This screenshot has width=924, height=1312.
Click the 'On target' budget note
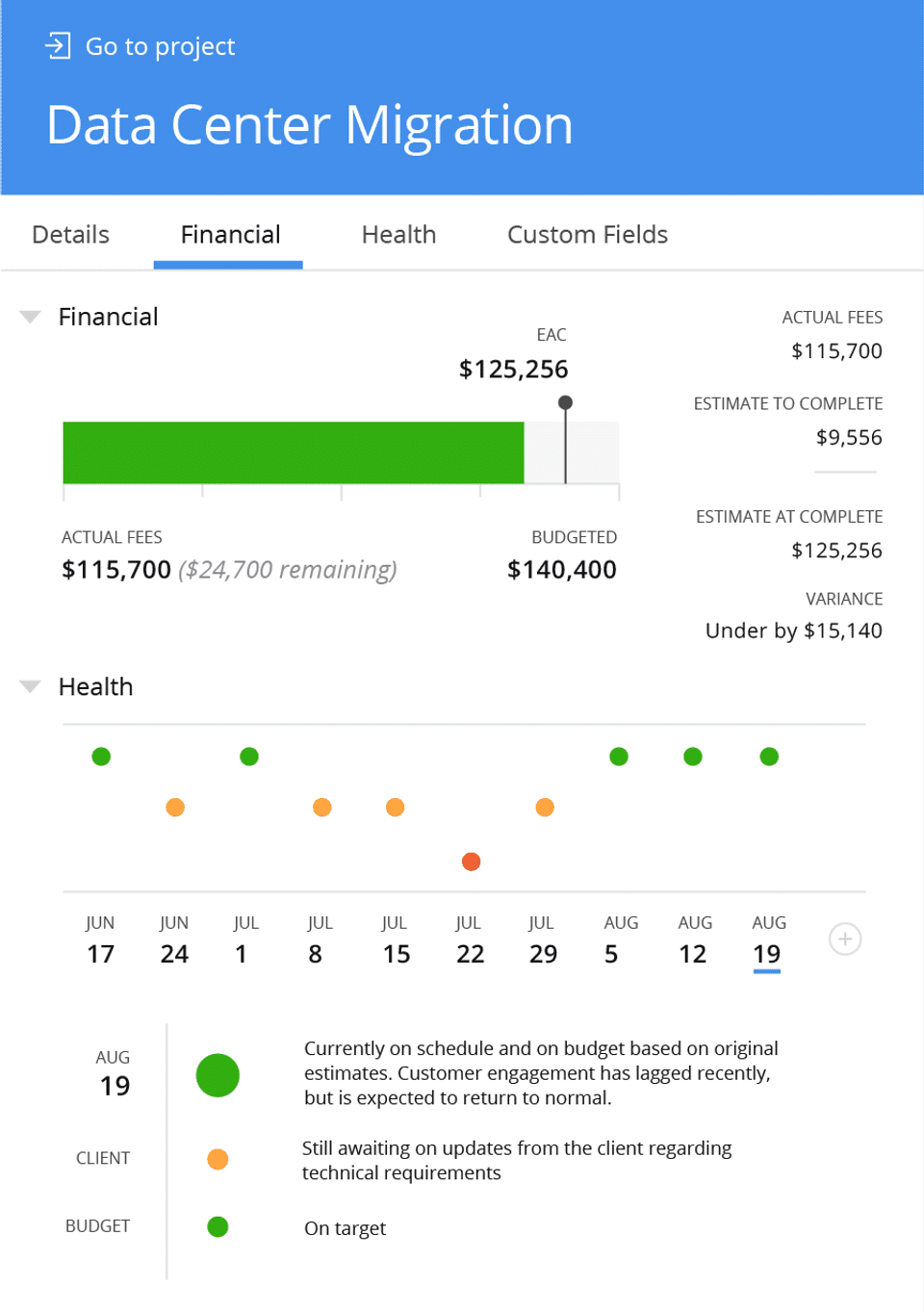(x=345, y=1228)
